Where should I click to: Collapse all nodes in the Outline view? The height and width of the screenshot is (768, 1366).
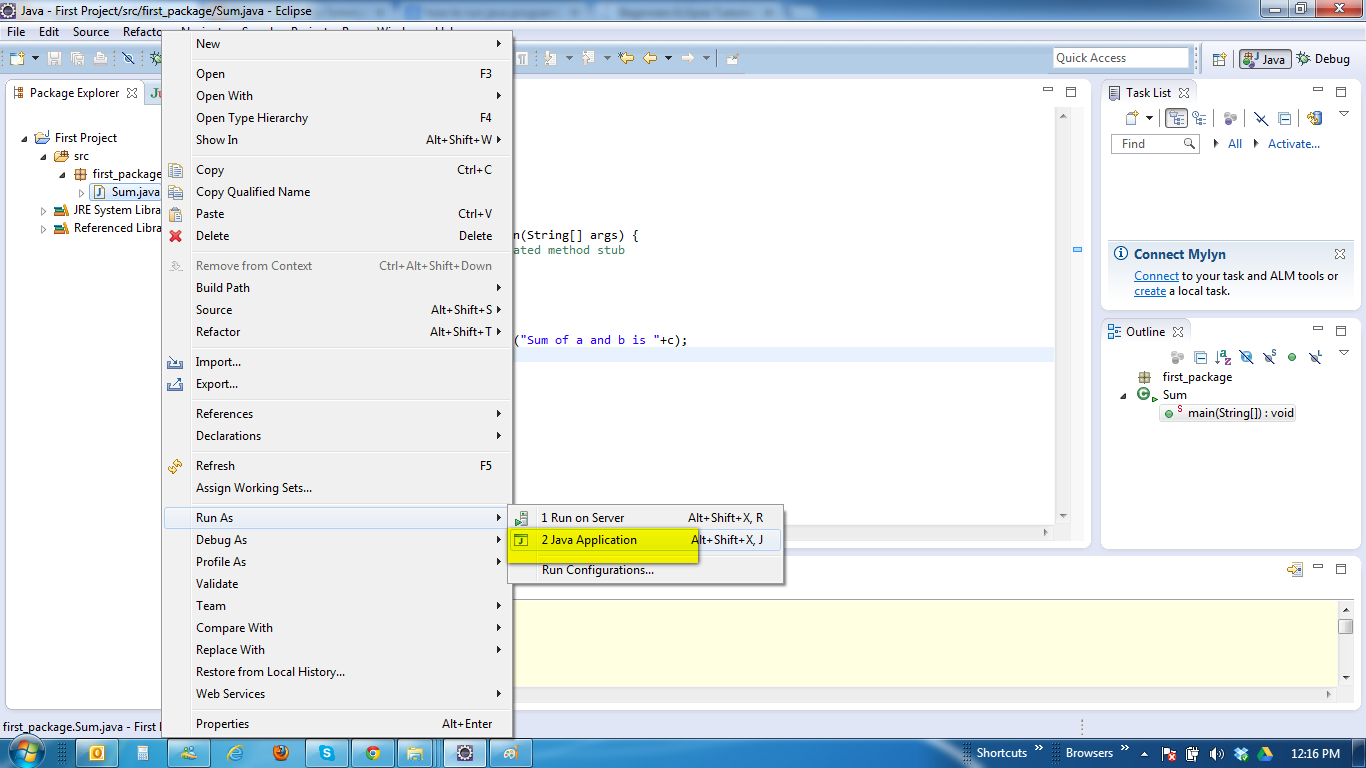[x=1199, y=357]
